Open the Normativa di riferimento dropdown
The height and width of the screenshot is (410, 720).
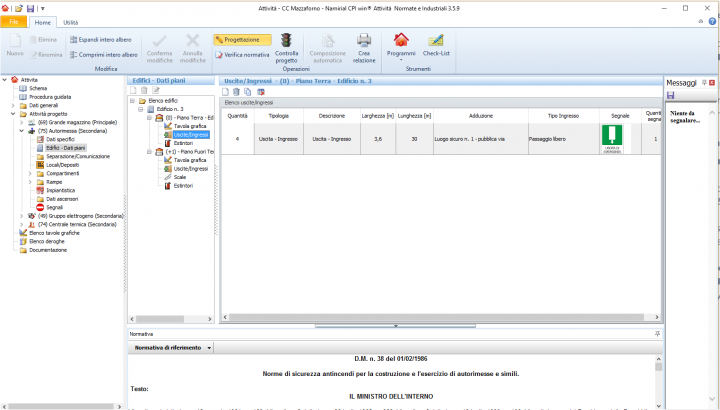click(209, 348)
